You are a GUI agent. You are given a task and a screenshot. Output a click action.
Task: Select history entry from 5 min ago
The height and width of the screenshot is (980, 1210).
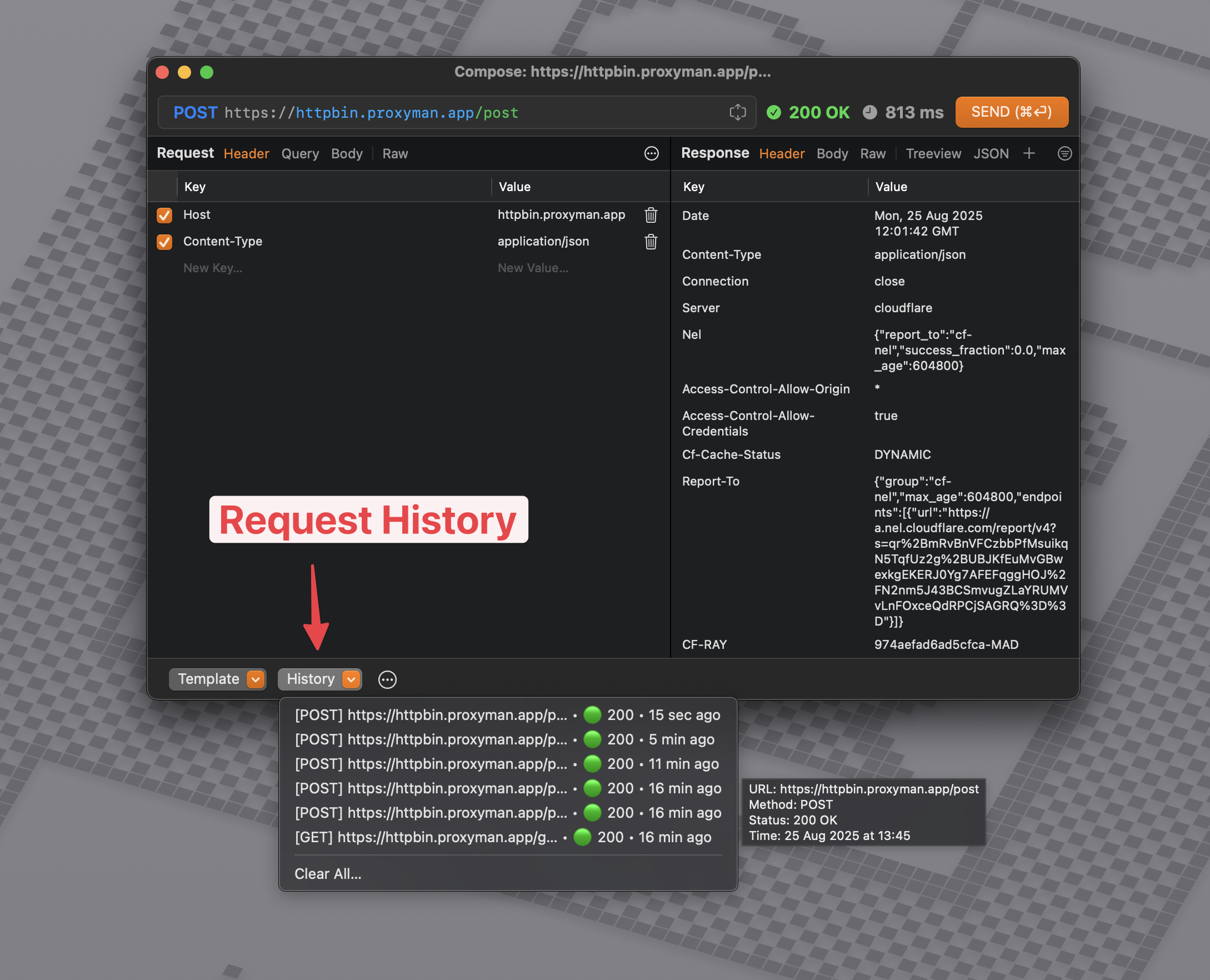click(502, 739)
